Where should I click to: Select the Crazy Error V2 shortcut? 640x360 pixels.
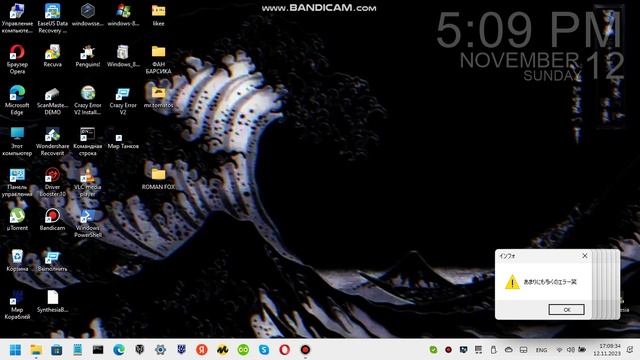click(123, 100)
